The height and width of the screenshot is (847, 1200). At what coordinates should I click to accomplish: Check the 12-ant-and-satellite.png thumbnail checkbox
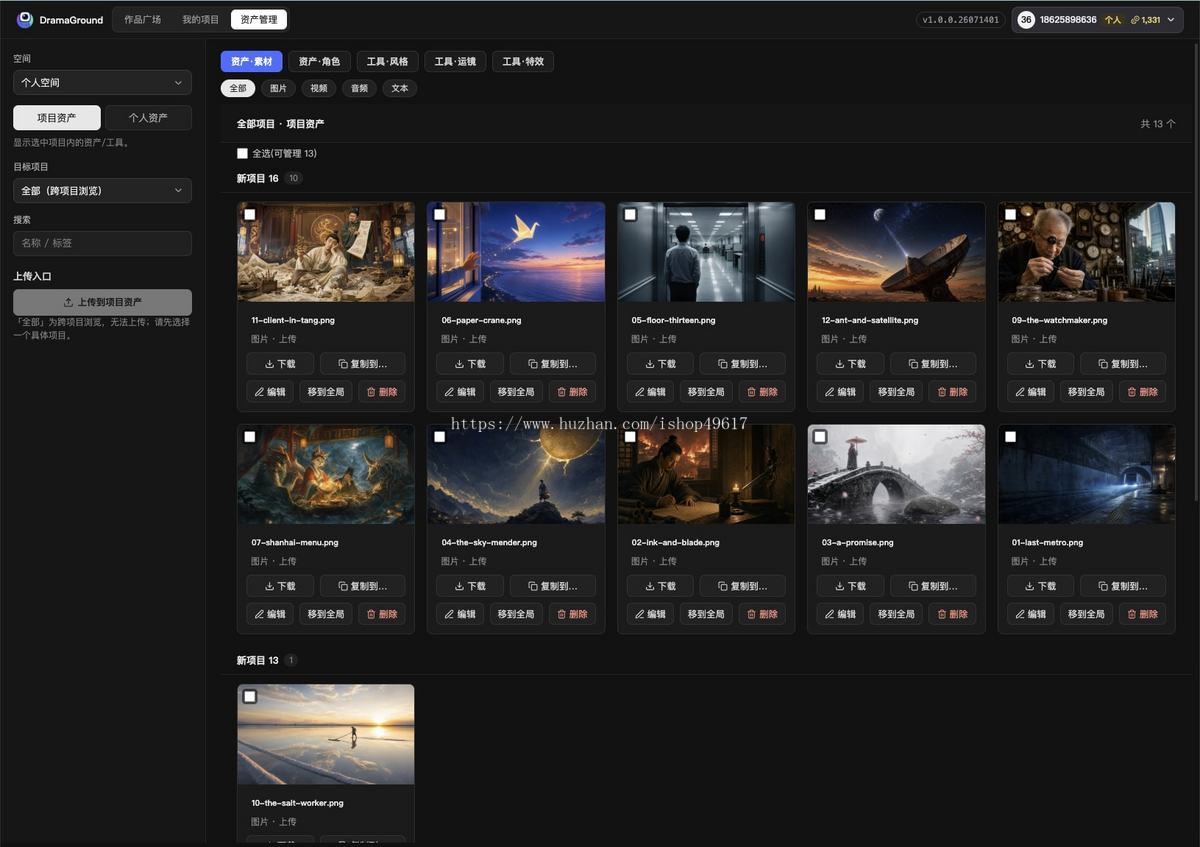tap(820, 214)
